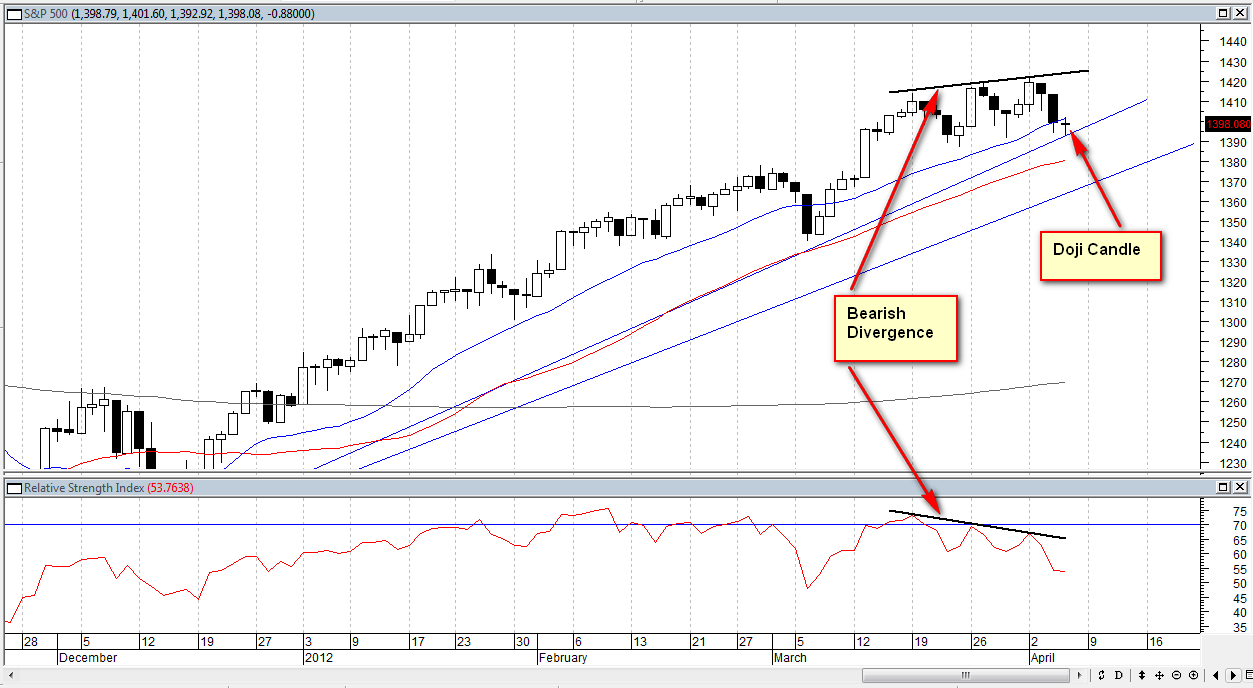Maximize the S&P 500 price pane

1223,13
